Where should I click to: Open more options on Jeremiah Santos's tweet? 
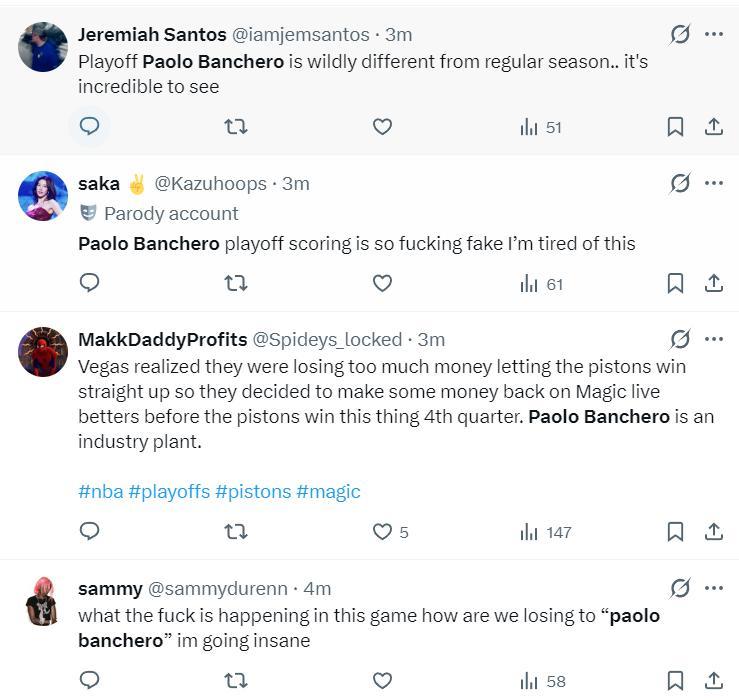click(714, 34)
